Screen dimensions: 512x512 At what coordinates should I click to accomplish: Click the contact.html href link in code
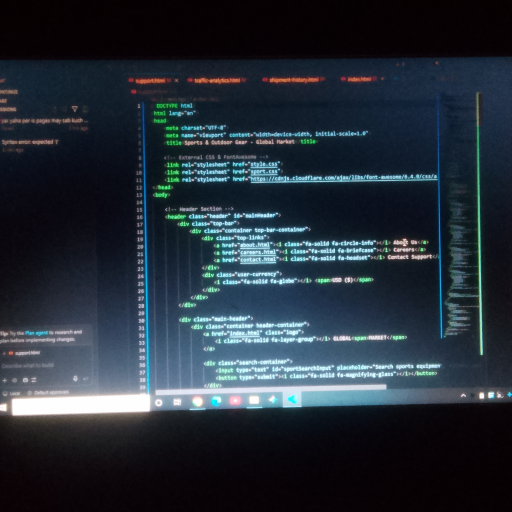[258, 259]
